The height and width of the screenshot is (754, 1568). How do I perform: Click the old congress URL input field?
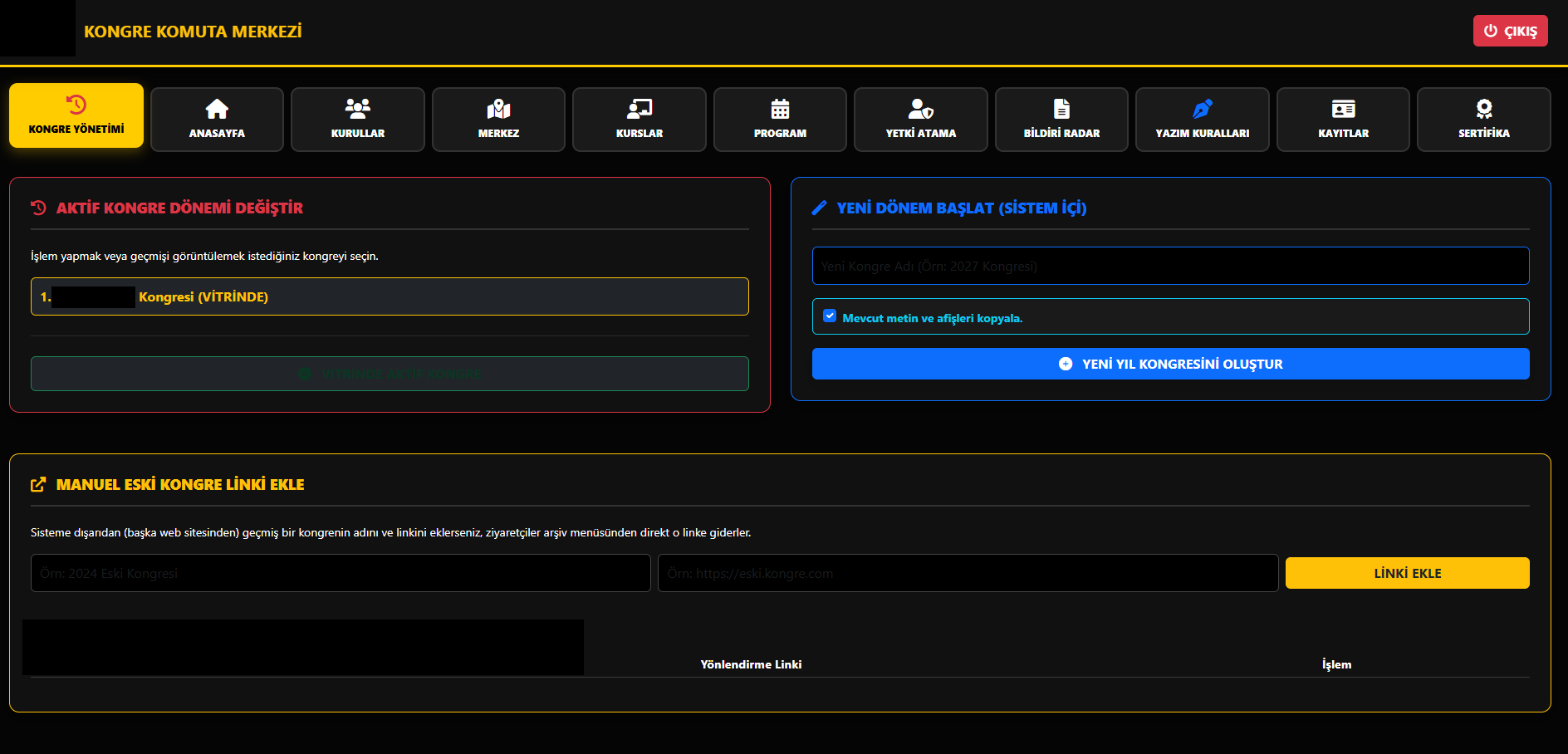pos(968,573)
